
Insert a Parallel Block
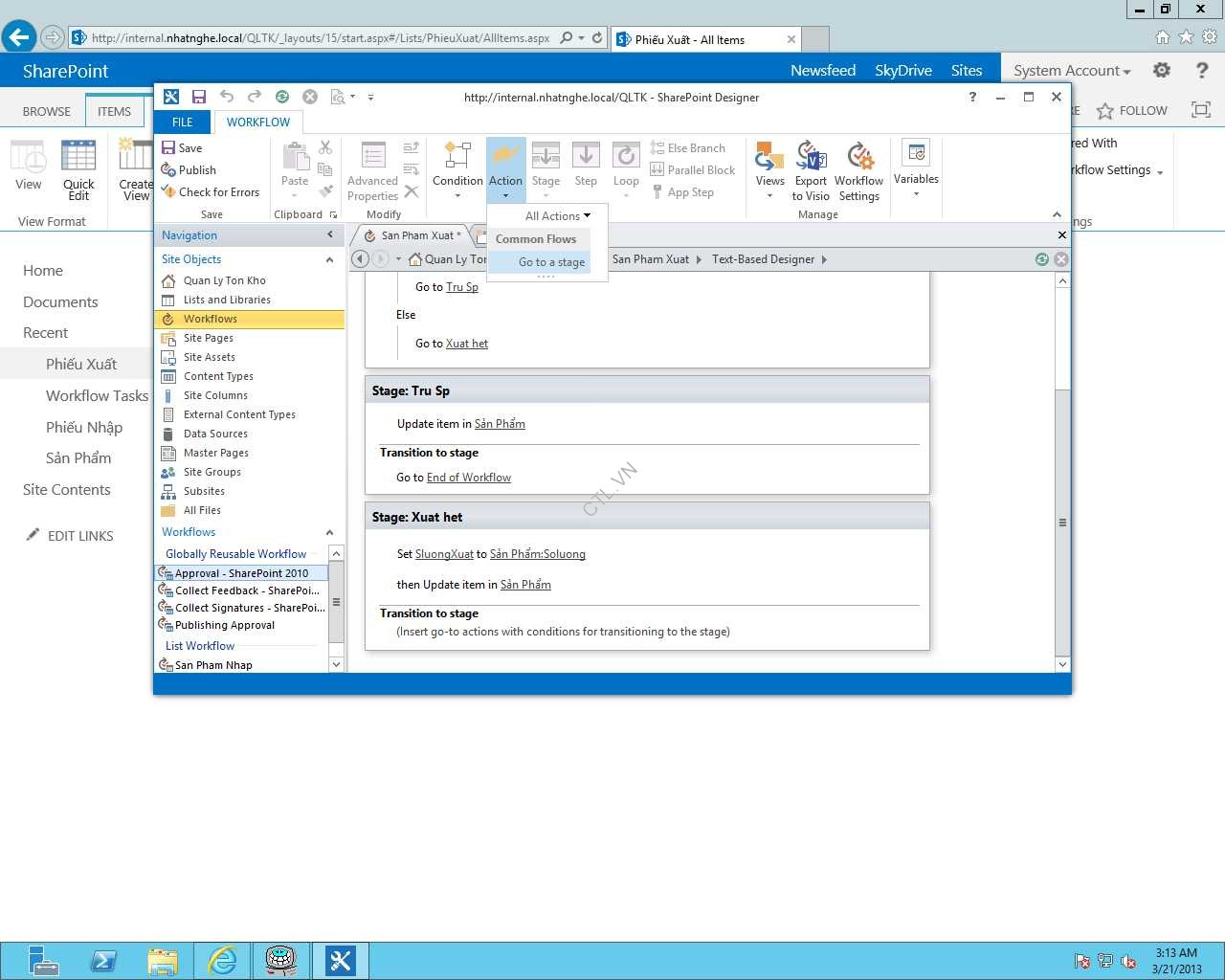coord(693,170)
